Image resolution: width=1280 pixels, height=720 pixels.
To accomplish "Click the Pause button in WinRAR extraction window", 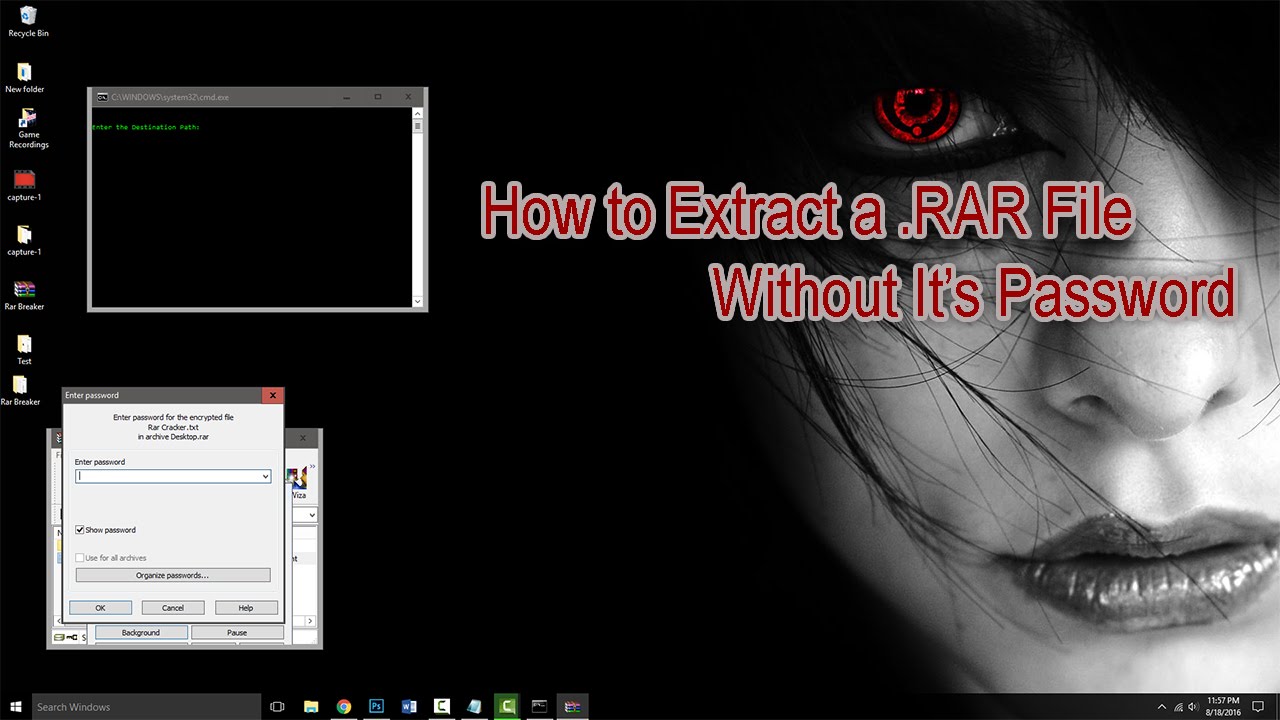I will coord(237,632).
